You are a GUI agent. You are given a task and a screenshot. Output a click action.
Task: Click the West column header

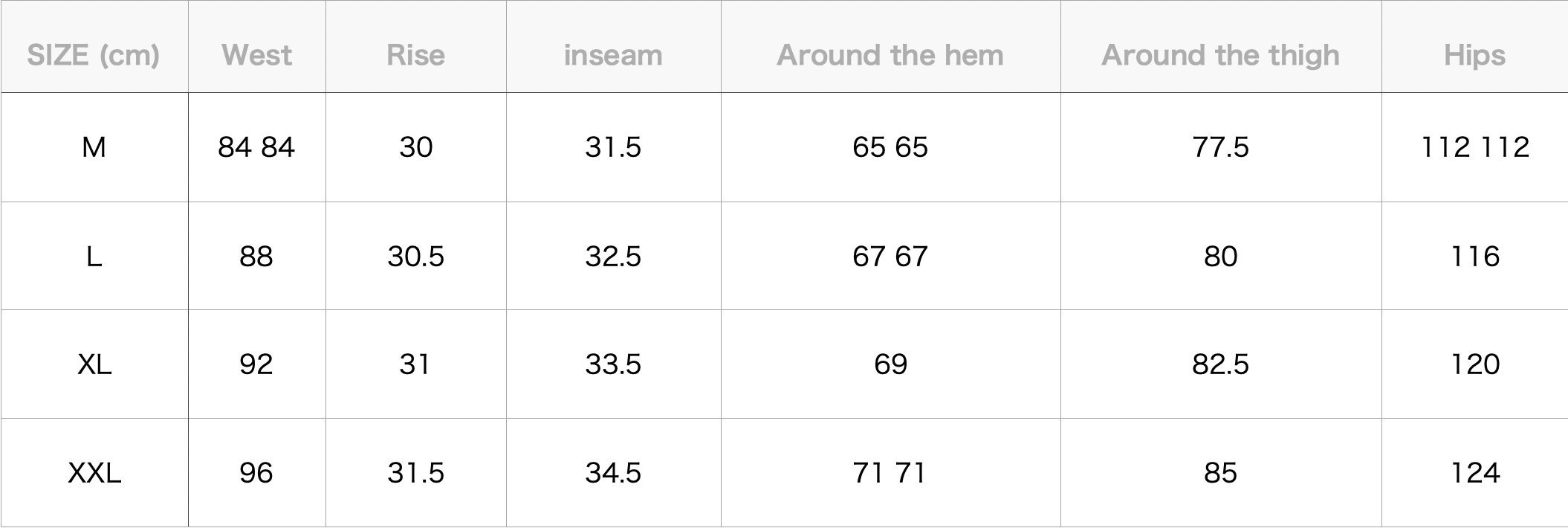(x=256, y=55)
